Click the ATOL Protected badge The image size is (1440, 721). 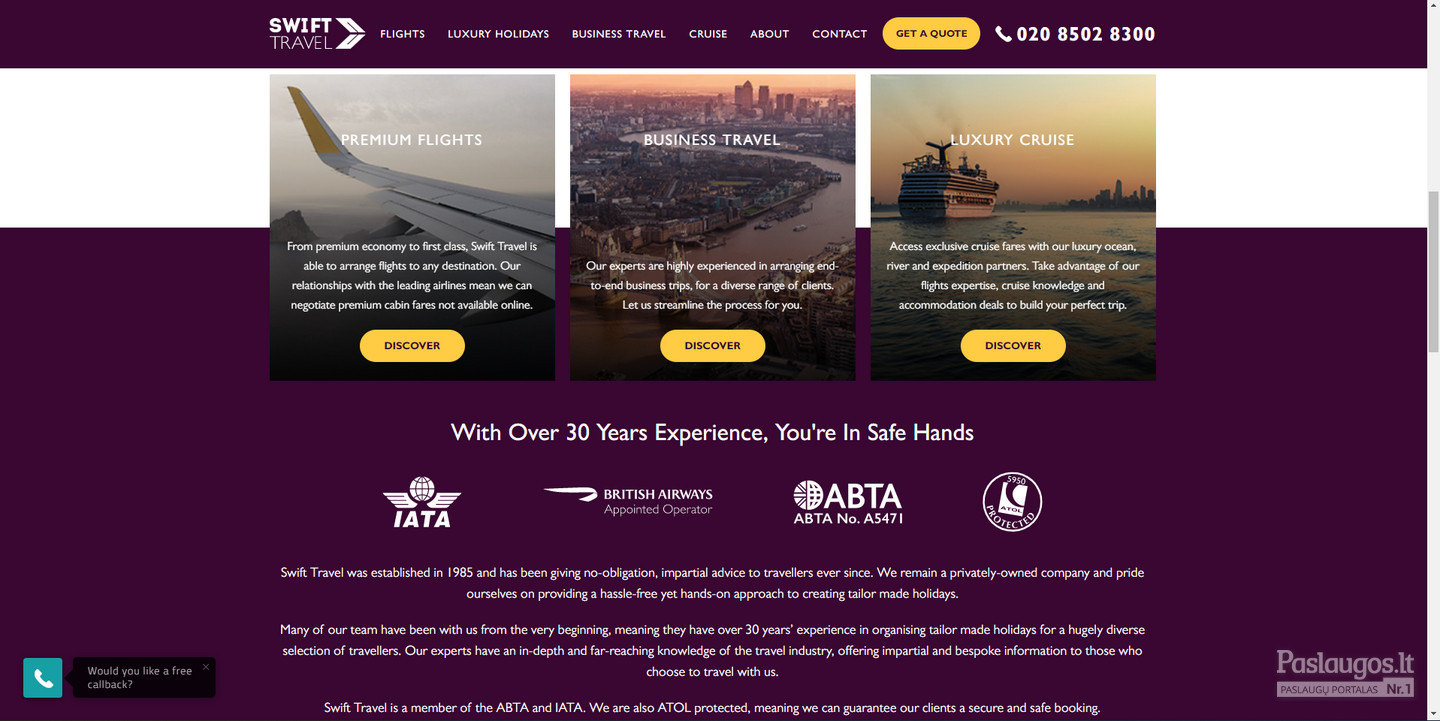(1012, 502)
